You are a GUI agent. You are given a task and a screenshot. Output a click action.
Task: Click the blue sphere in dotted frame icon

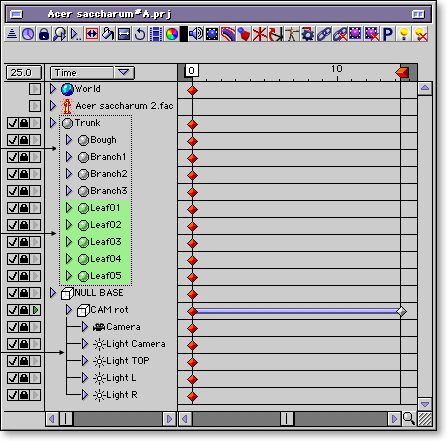212,34
